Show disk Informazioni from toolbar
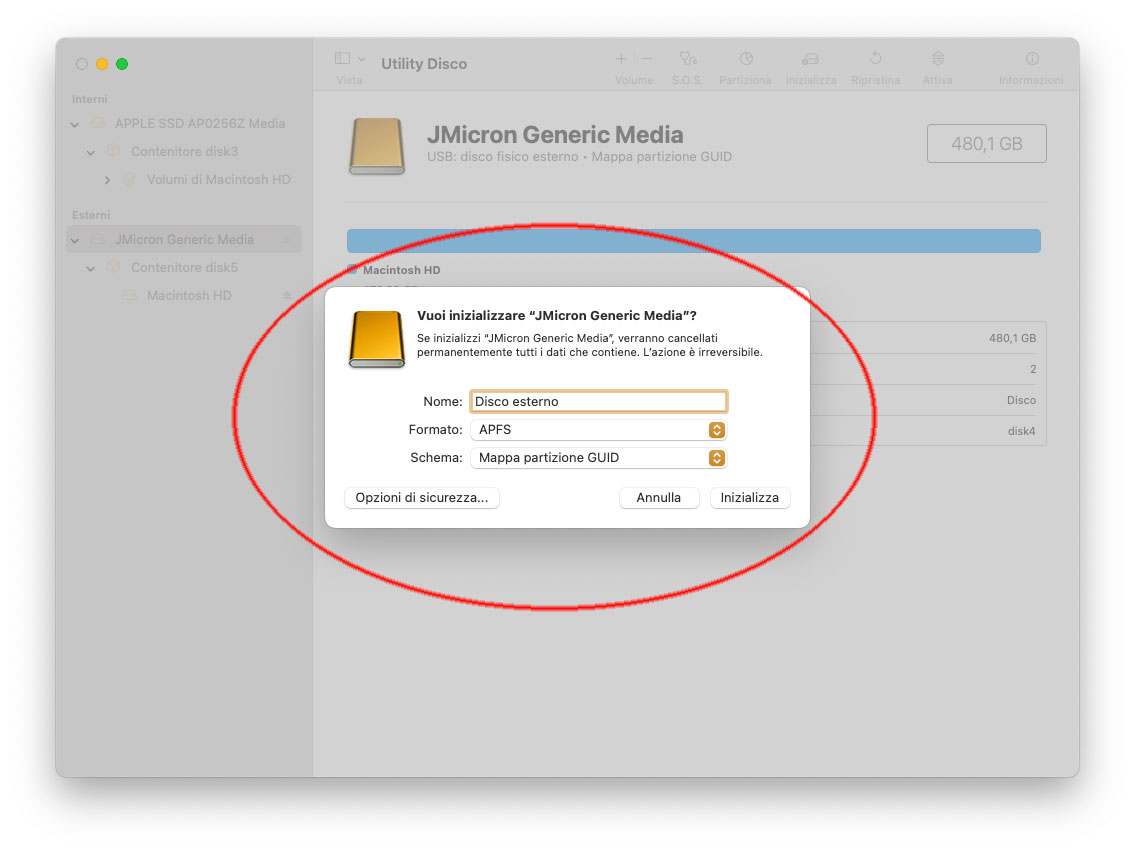This screenshot has height=851, width=1135. [x=1032, y=59]
